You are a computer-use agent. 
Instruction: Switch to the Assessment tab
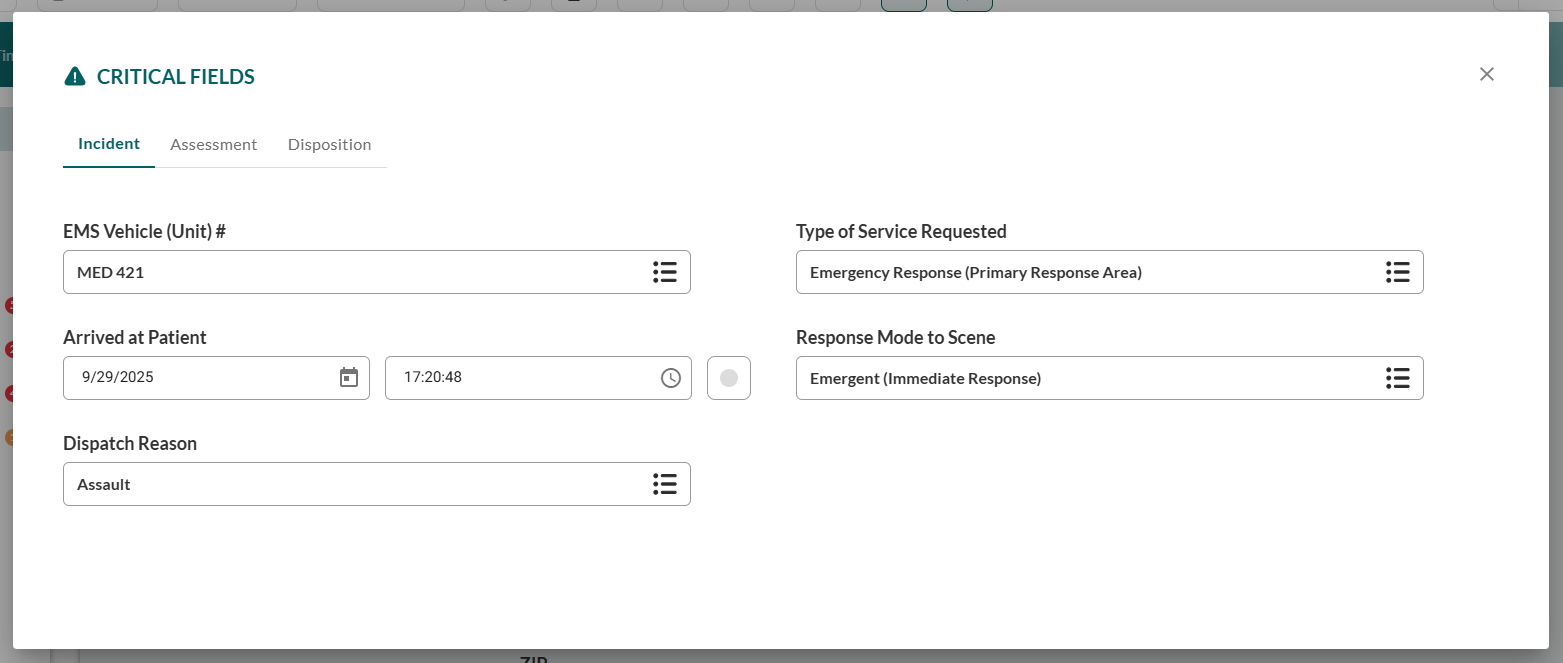click(213, 144)
